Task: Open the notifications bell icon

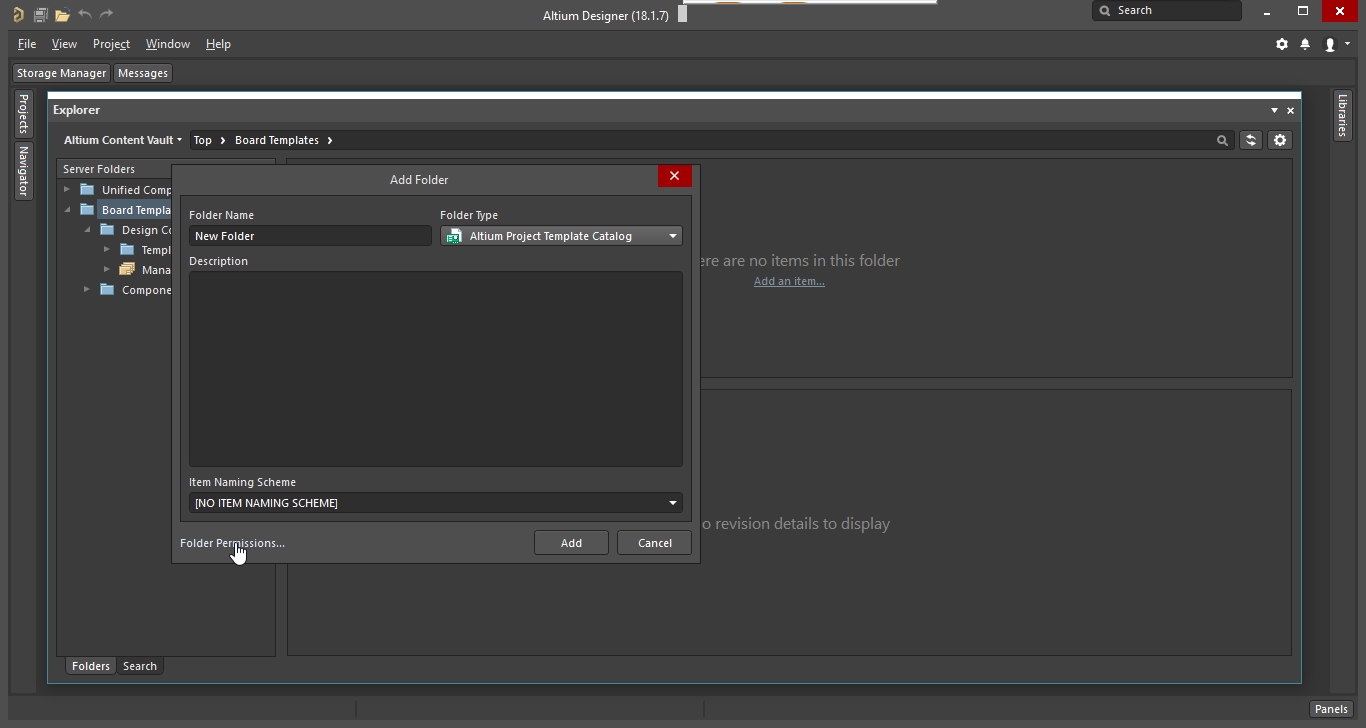Action: click(x=1305, y=44)
